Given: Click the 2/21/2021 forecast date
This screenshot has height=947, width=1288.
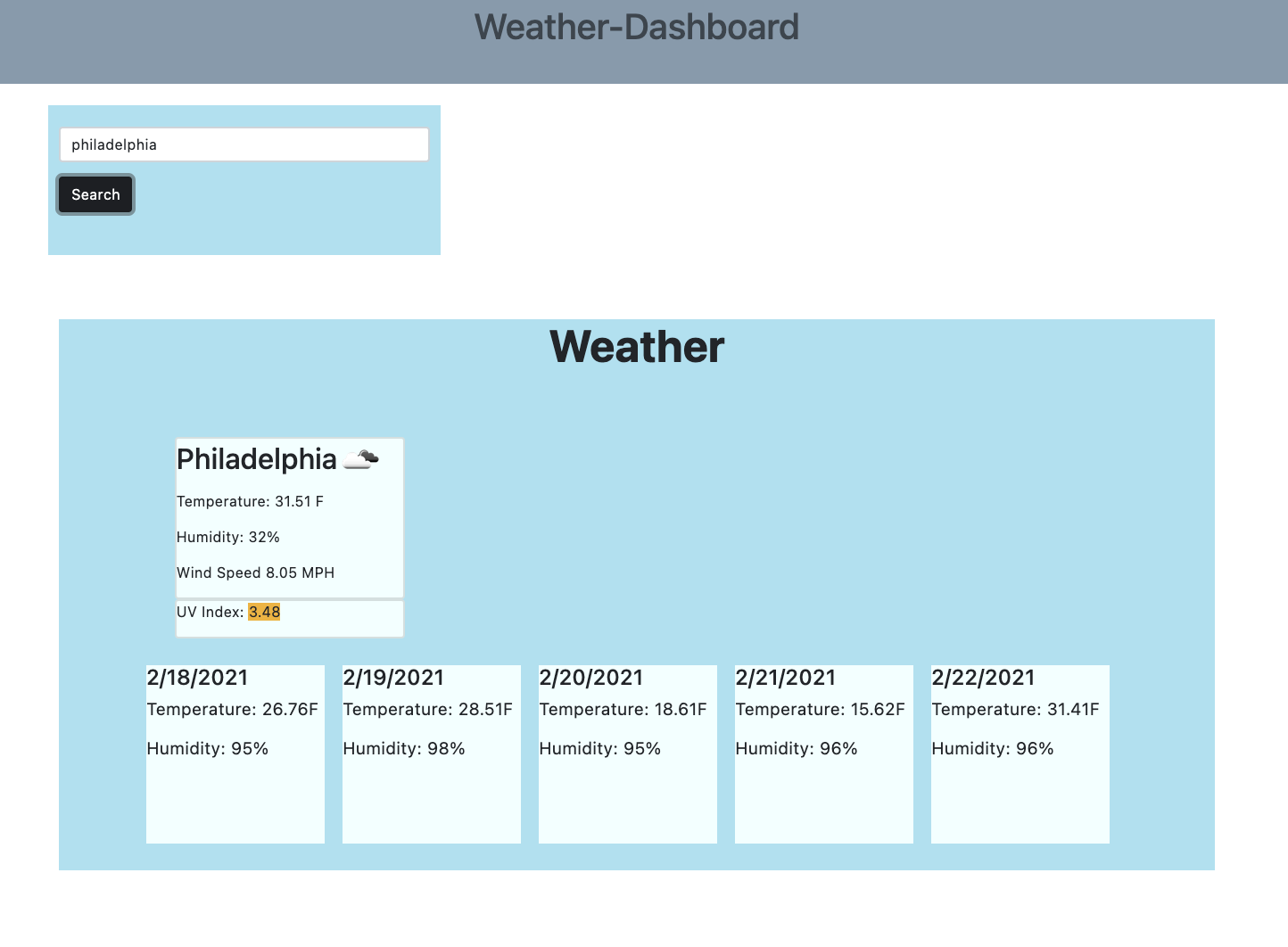Looking at the screenshot, I should pyautogui.click(x=786, y=678).
